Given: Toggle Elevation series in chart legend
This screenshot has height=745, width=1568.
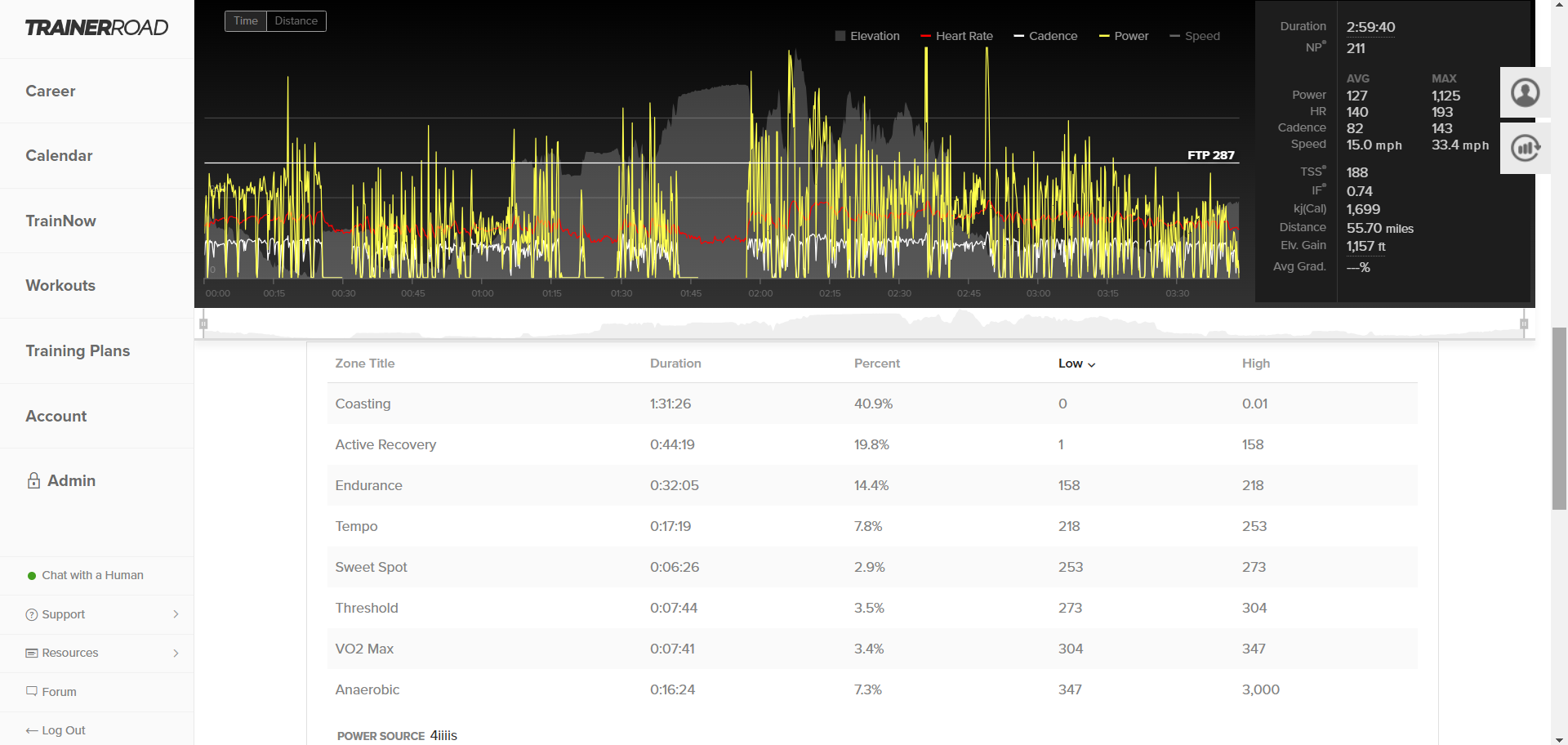Looking at the screenshot, I should click(x=867, y=36).
